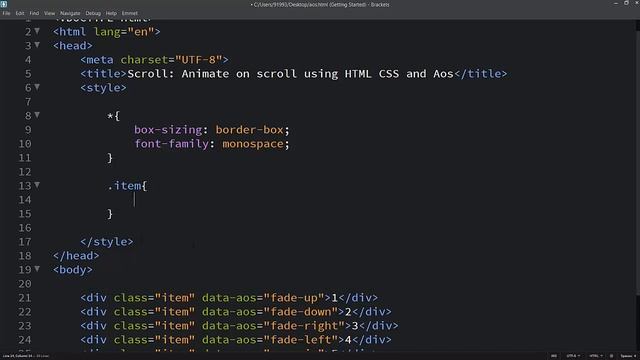Click the cursor position info in status bar
The width and height of the screenshot is (640, 360).
tap(25, 356)
